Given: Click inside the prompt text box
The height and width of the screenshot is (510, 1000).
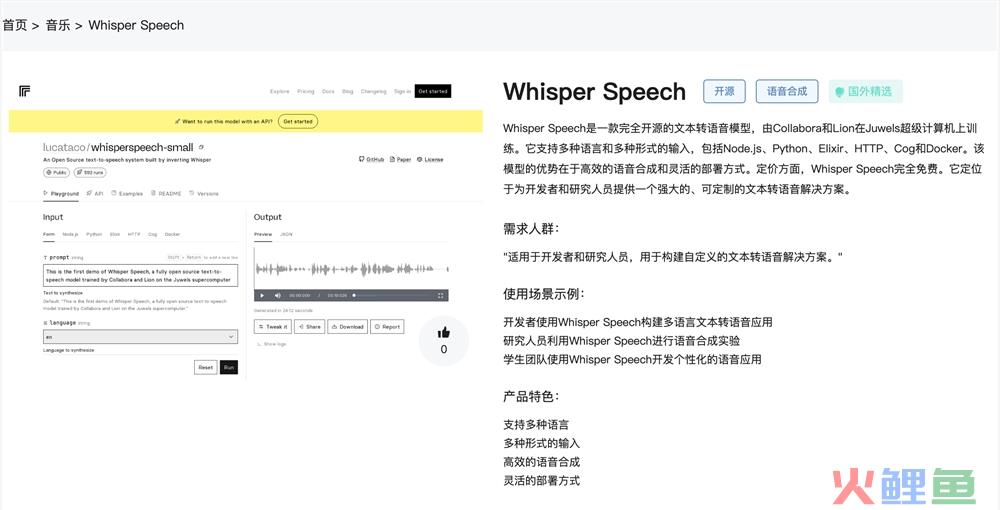Looking at the screenshot, I should [x=140, y=275].
